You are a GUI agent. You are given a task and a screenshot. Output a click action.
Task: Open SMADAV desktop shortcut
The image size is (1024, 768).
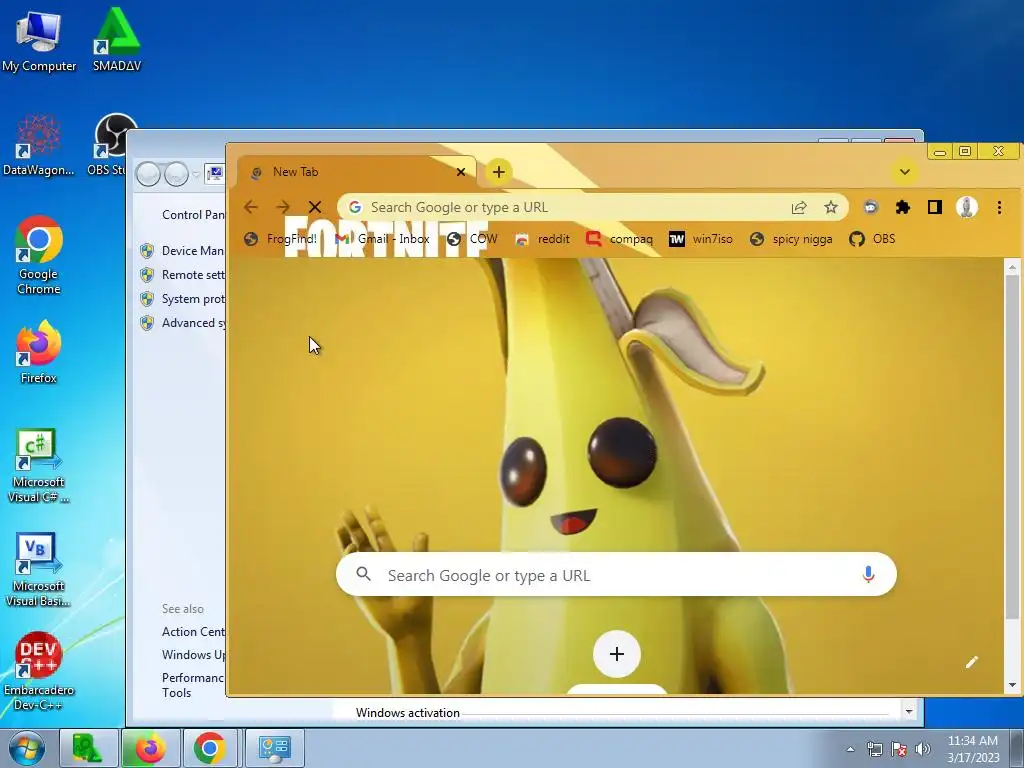pos(116,40)
